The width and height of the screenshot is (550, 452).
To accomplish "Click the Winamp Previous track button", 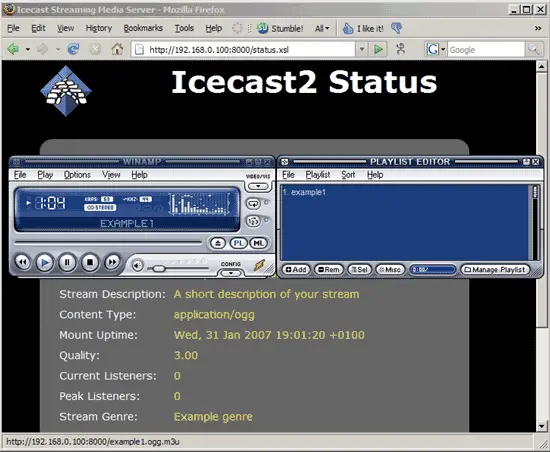I will pyautogui.click(x=23, y=262).
